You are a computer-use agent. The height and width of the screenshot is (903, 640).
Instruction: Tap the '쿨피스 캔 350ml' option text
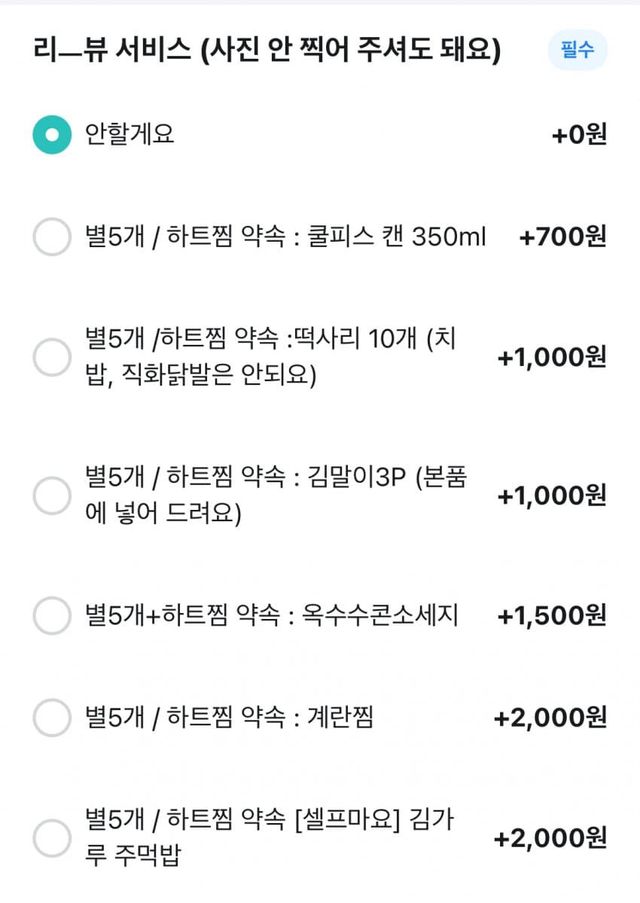(x=285, y=238)
